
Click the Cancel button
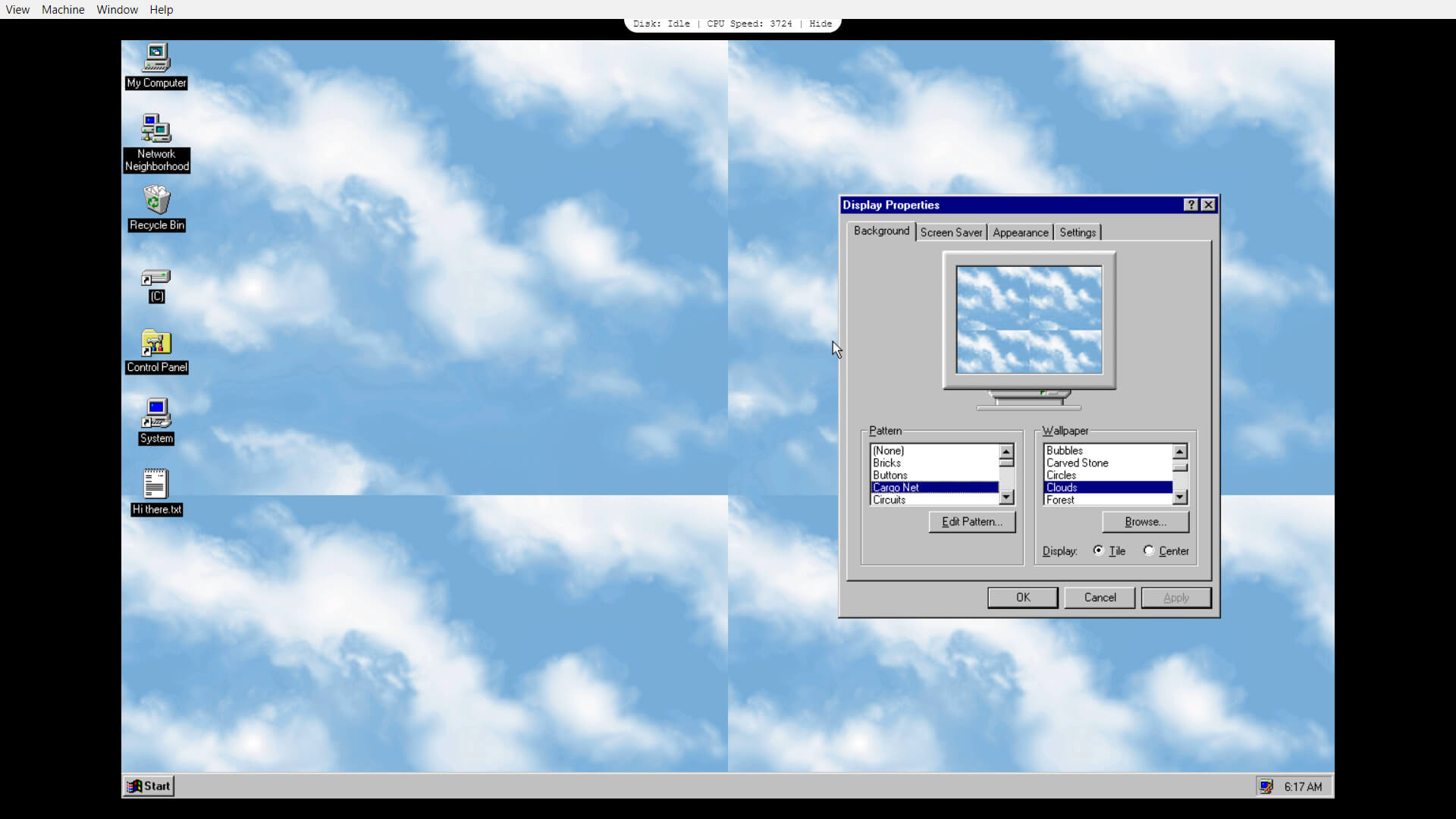coord(1100,598)
